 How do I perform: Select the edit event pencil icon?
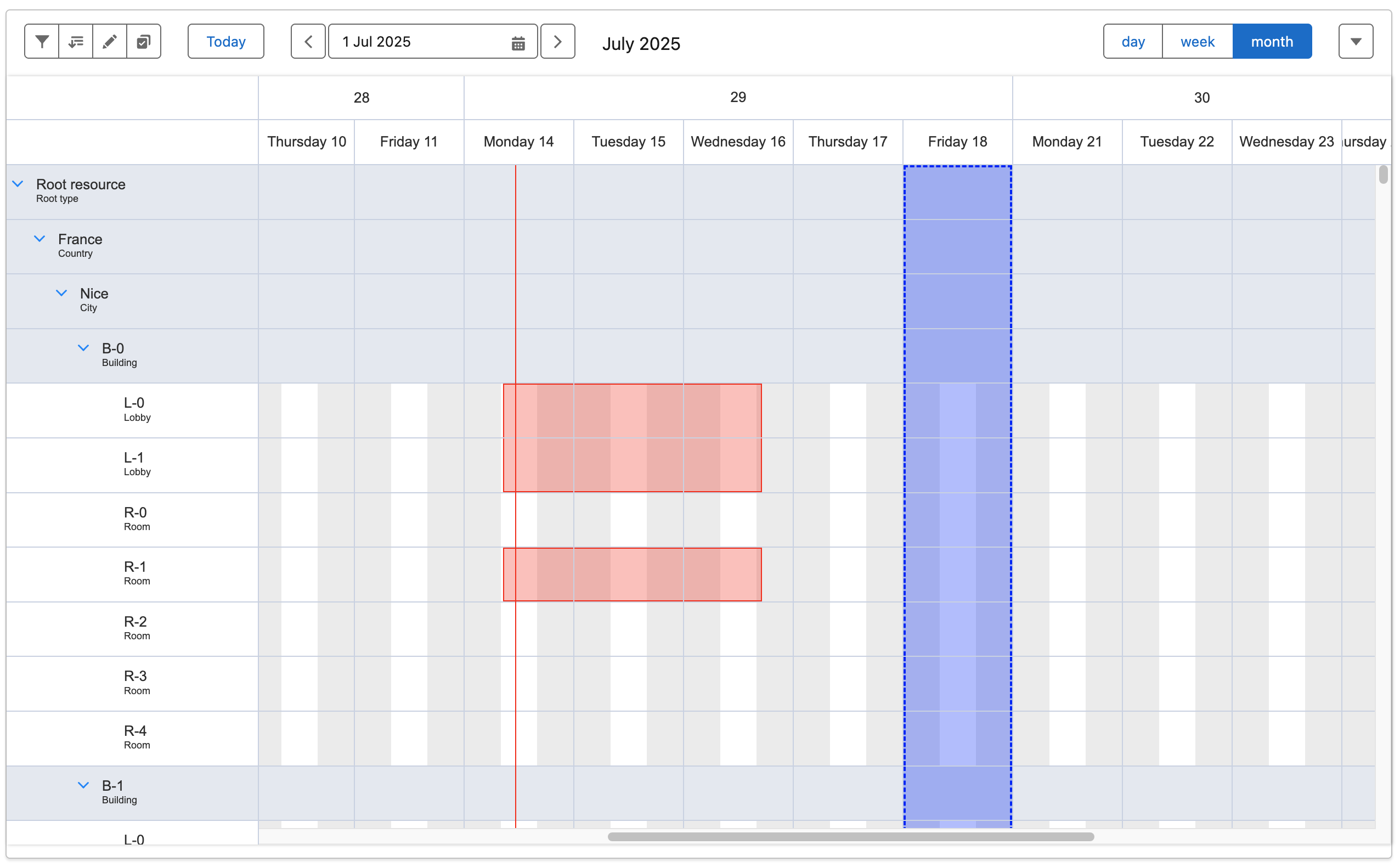tap(109, 41)
